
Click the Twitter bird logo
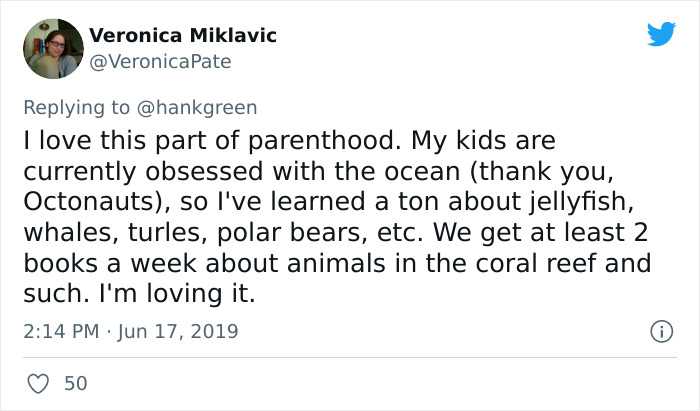(661, 34)
